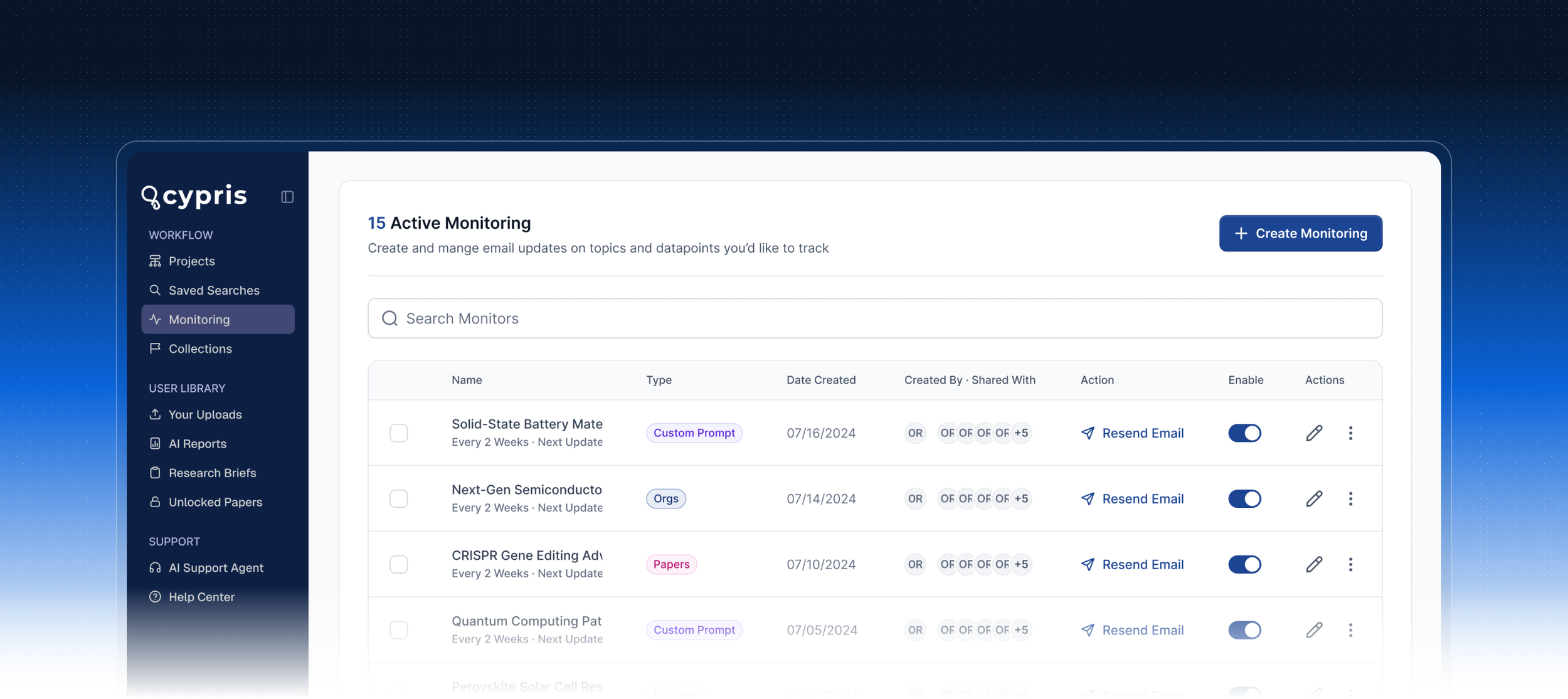The image size is (1568, 699).
Task: Edit the Quantum Computing monitor pencil icon
Action: tap(1314, 630)
